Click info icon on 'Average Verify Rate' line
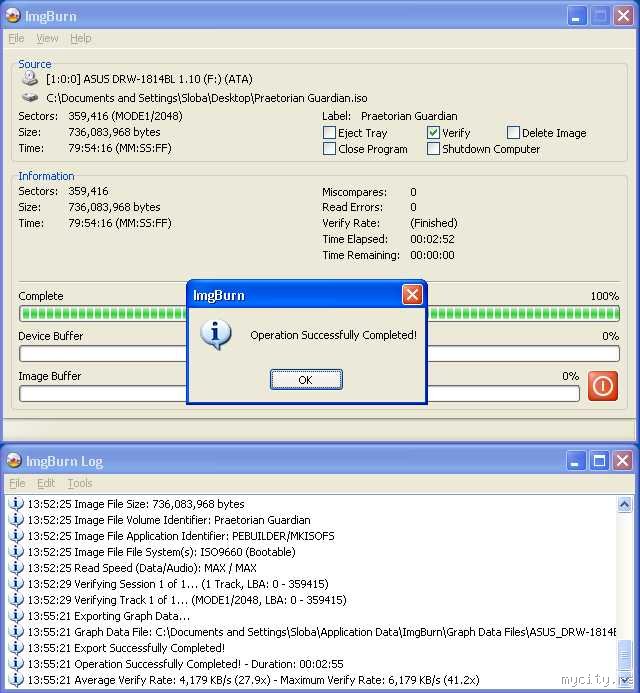640x693 pixels. coord(15,679)
